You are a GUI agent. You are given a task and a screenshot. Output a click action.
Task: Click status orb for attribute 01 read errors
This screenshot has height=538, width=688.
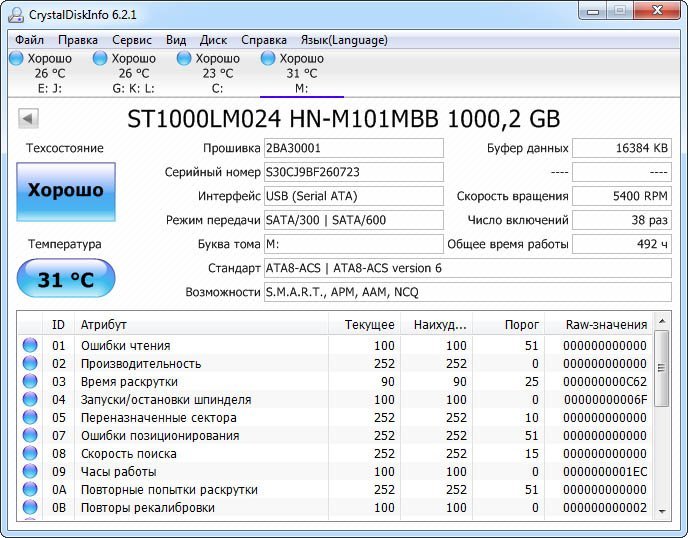(30, 346)
